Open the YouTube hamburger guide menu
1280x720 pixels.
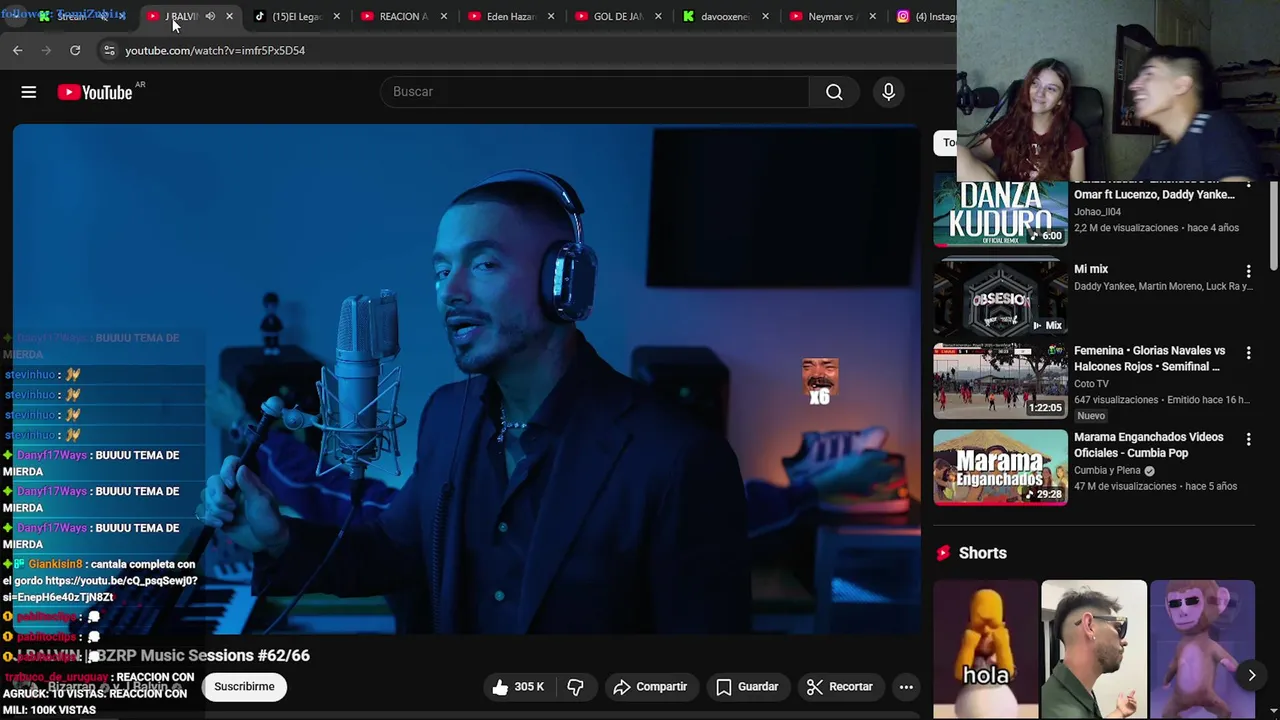coord(29,92)
